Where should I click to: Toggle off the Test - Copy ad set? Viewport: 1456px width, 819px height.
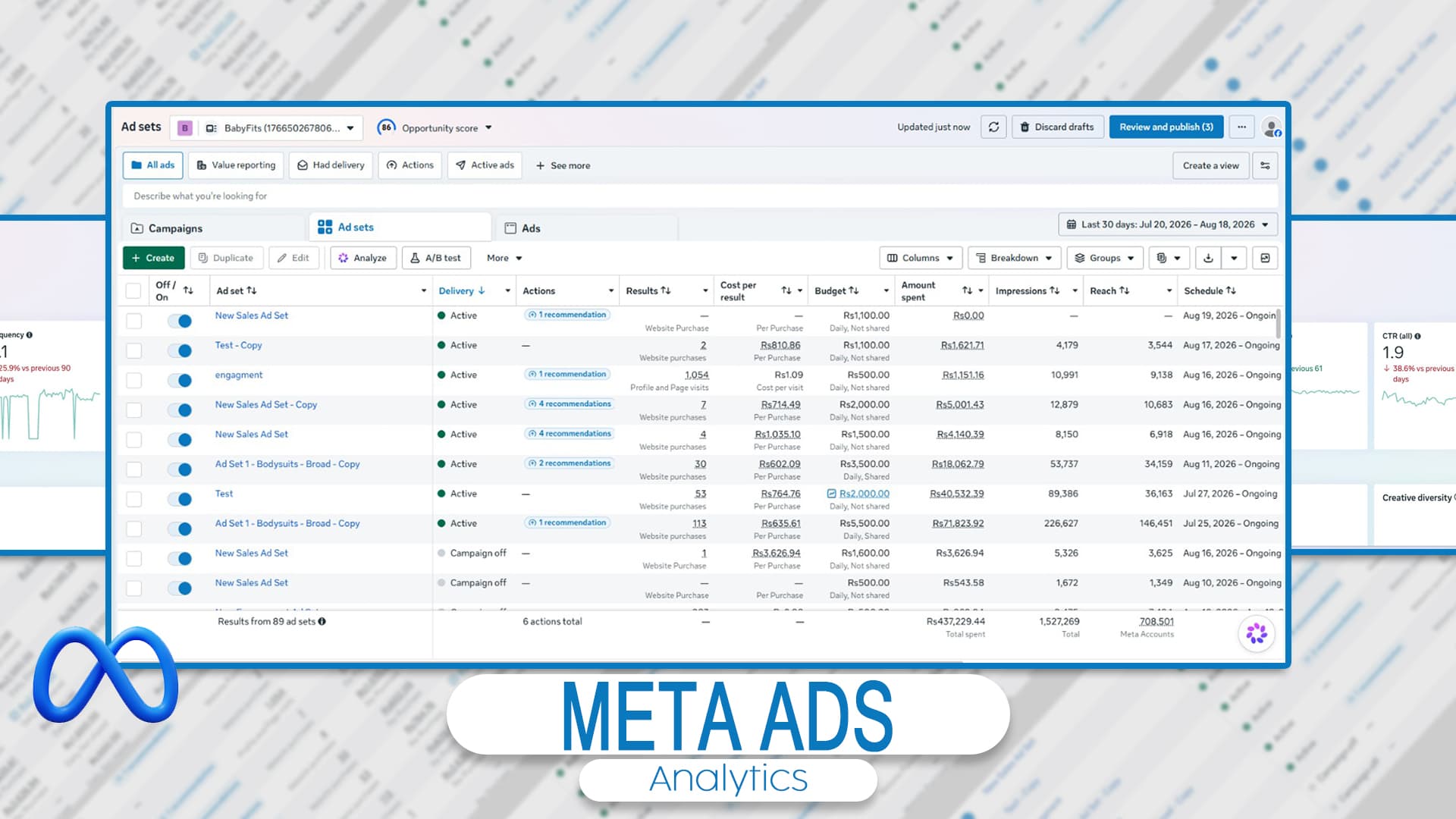(180, 351)
